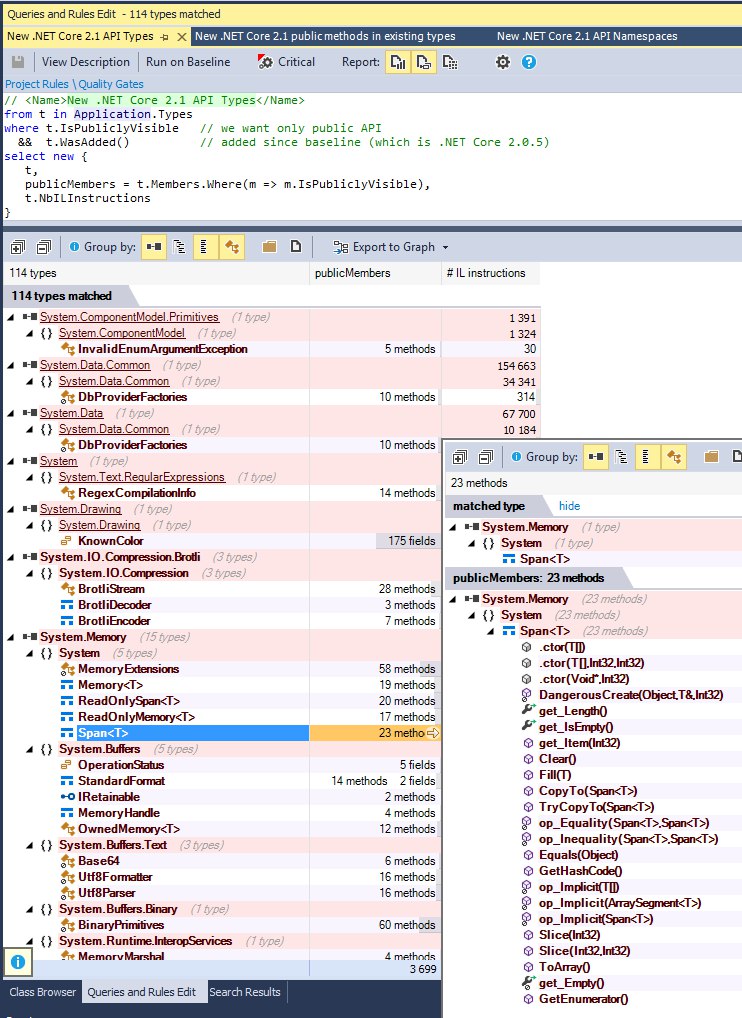Collapse the System.Buffers.Text namespace node

(29, 845)
